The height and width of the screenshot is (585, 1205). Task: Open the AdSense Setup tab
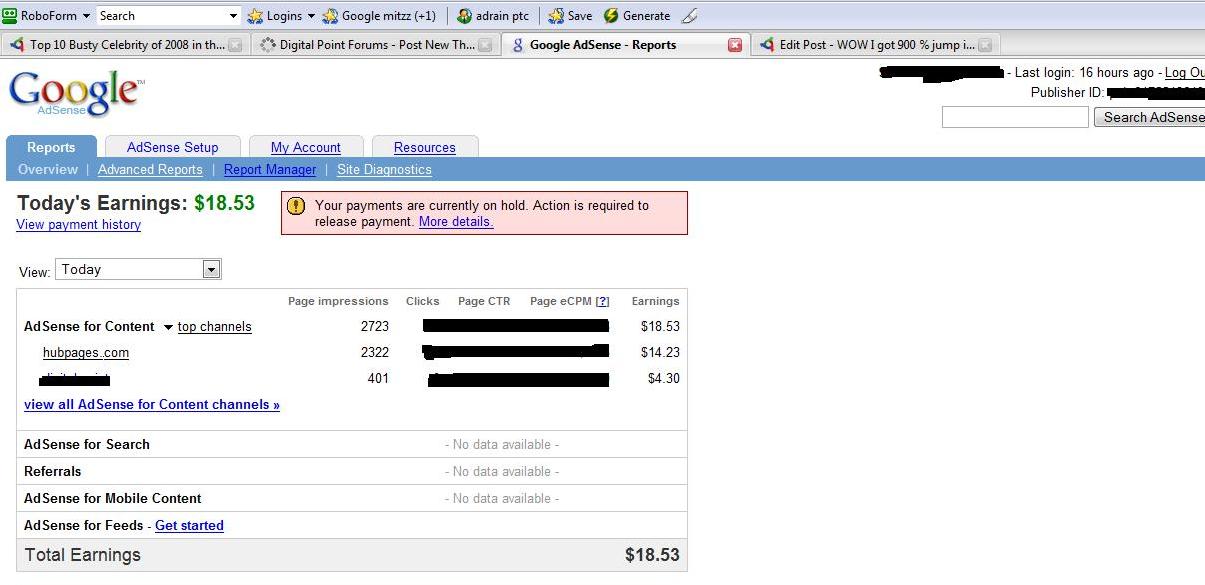tap(173, 147)
